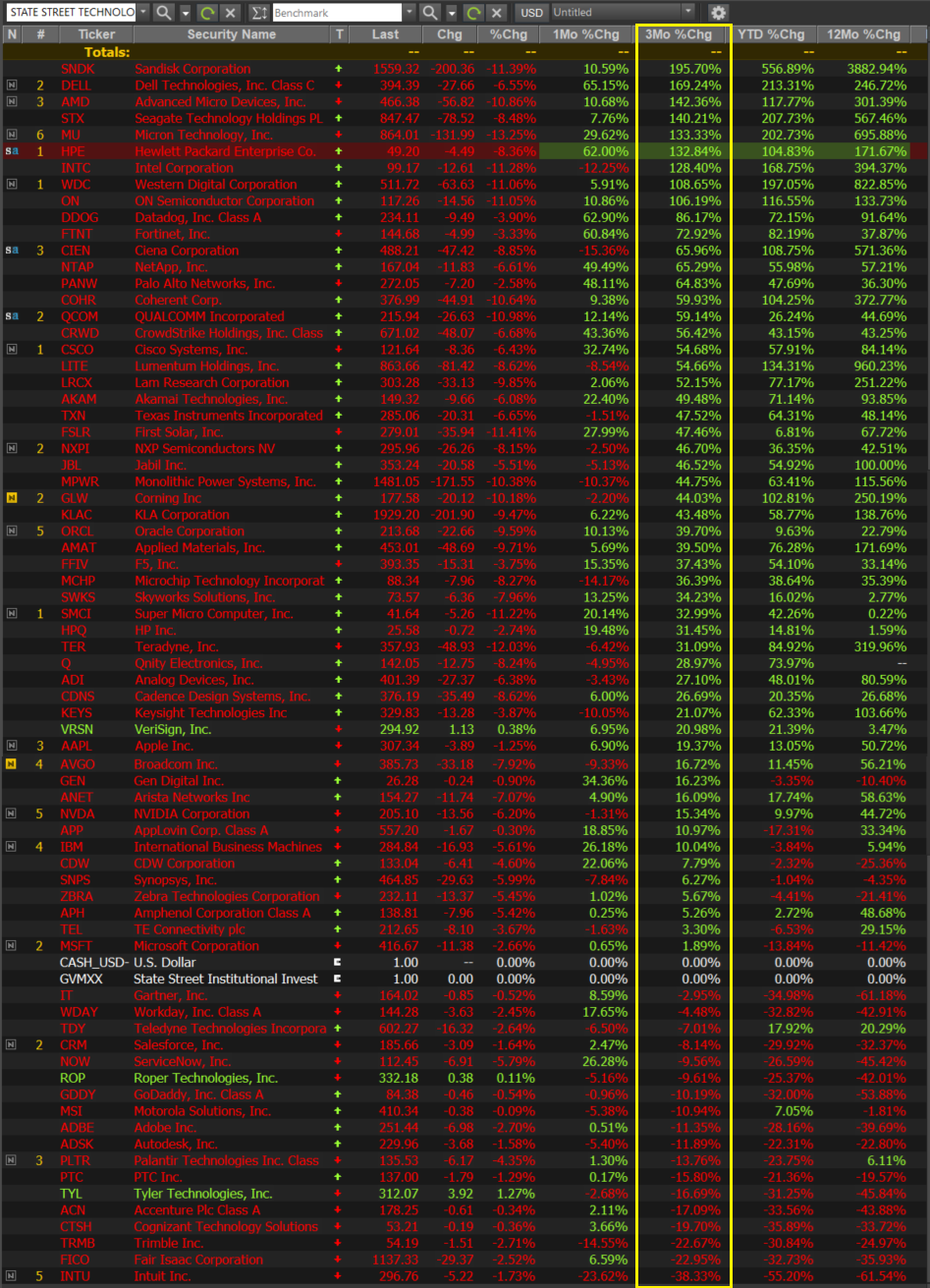
Task: Sort by the YTD %Chg column header
Action: [771, 34]
